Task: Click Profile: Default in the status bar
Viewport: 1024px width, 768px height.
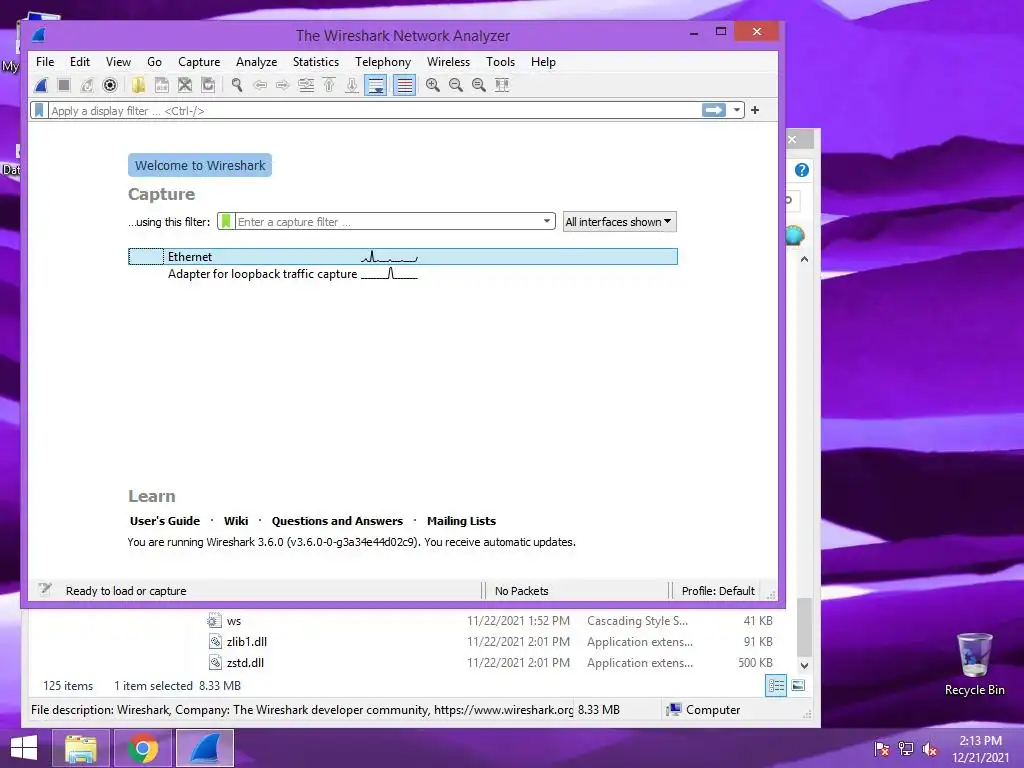Action: [x=718, y=590]
